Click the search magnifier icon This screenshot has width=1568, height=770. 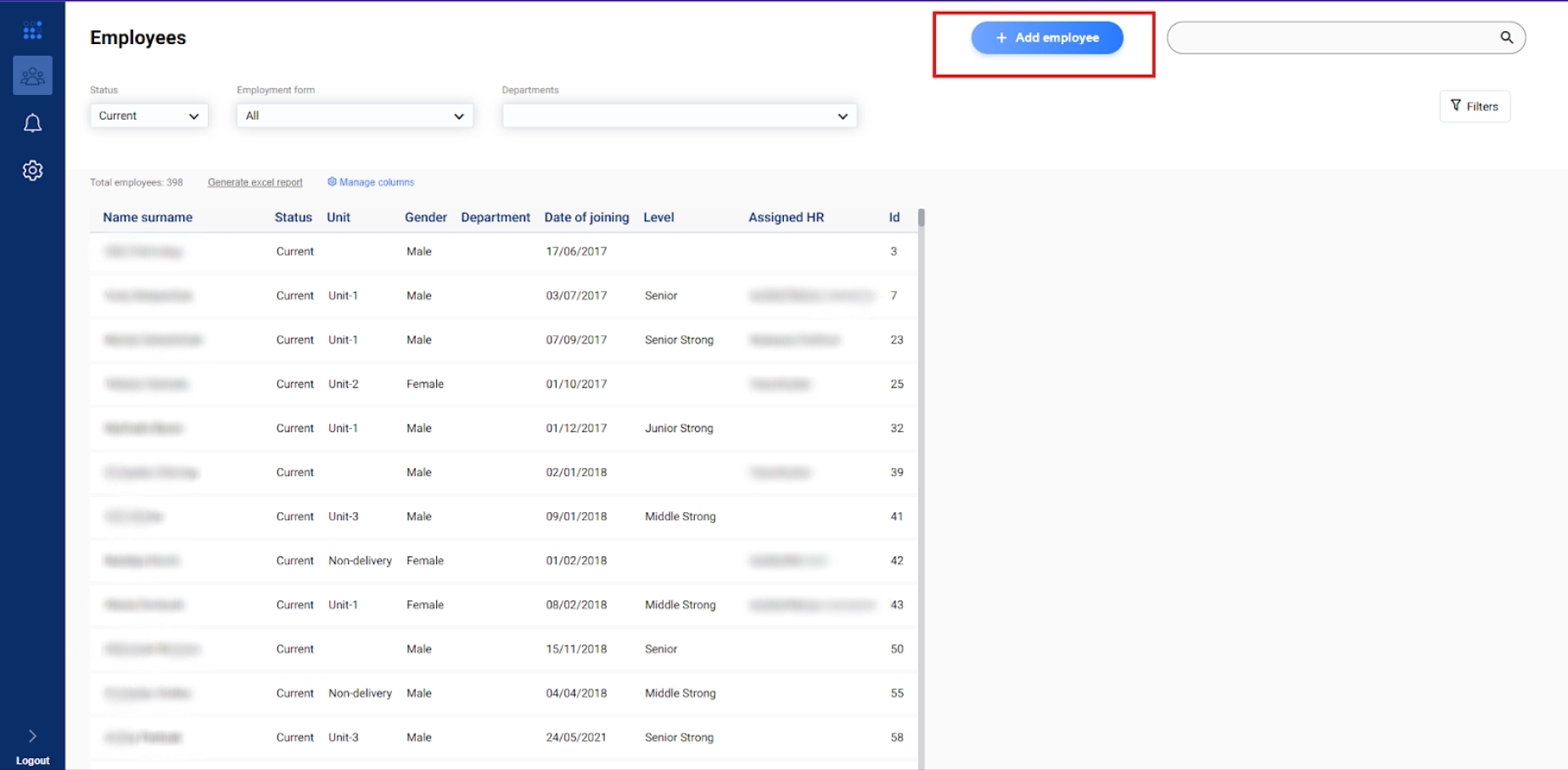coord(1506,37)
